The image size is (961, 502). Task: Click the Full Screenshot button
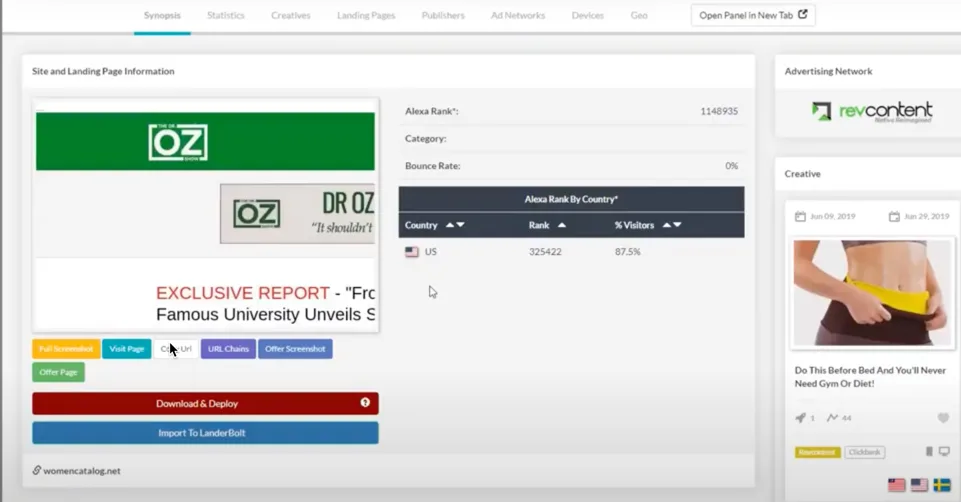tap(66, 349)
